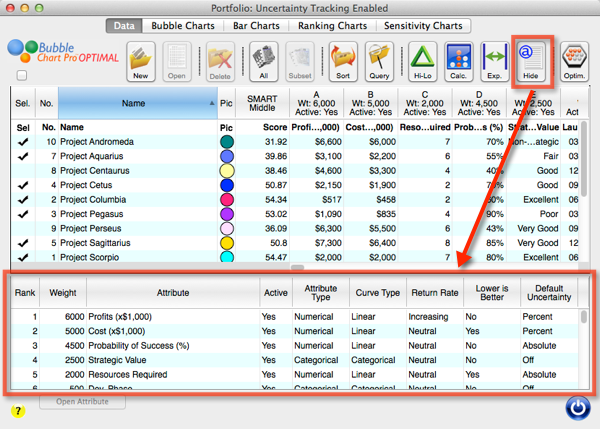Click the Weight column header
Viewport: 600px width, 429px height.
tap(63, 290)
